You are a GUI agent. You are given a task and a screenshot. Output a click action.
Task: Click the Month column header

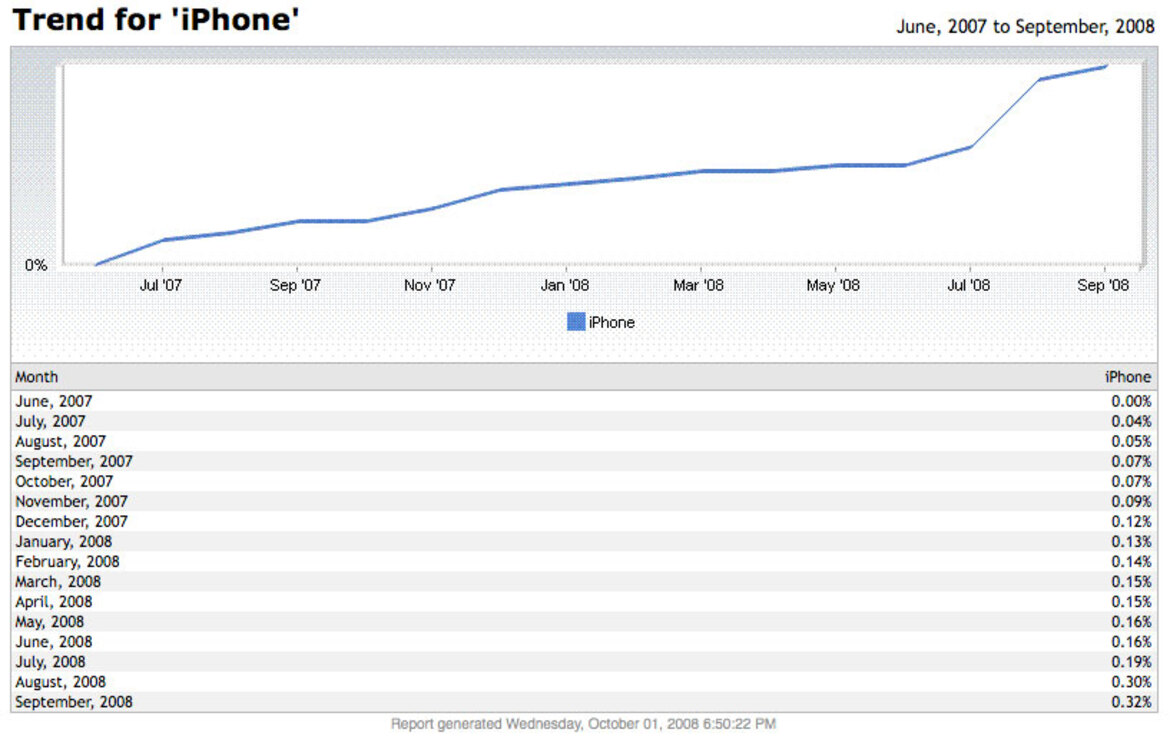(x=37, y=377)
